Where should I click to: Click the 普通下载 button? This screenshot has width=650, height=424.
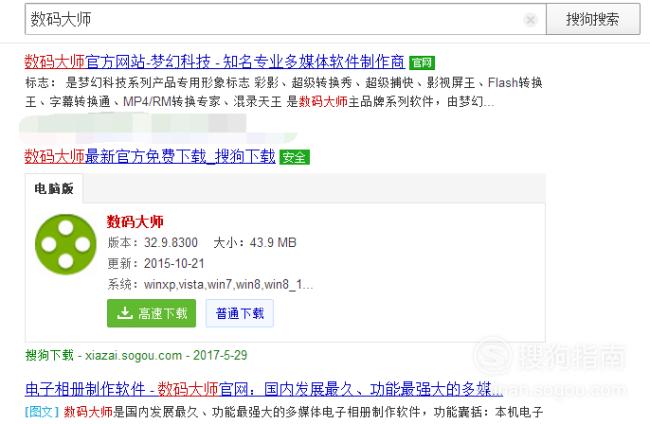240,313
